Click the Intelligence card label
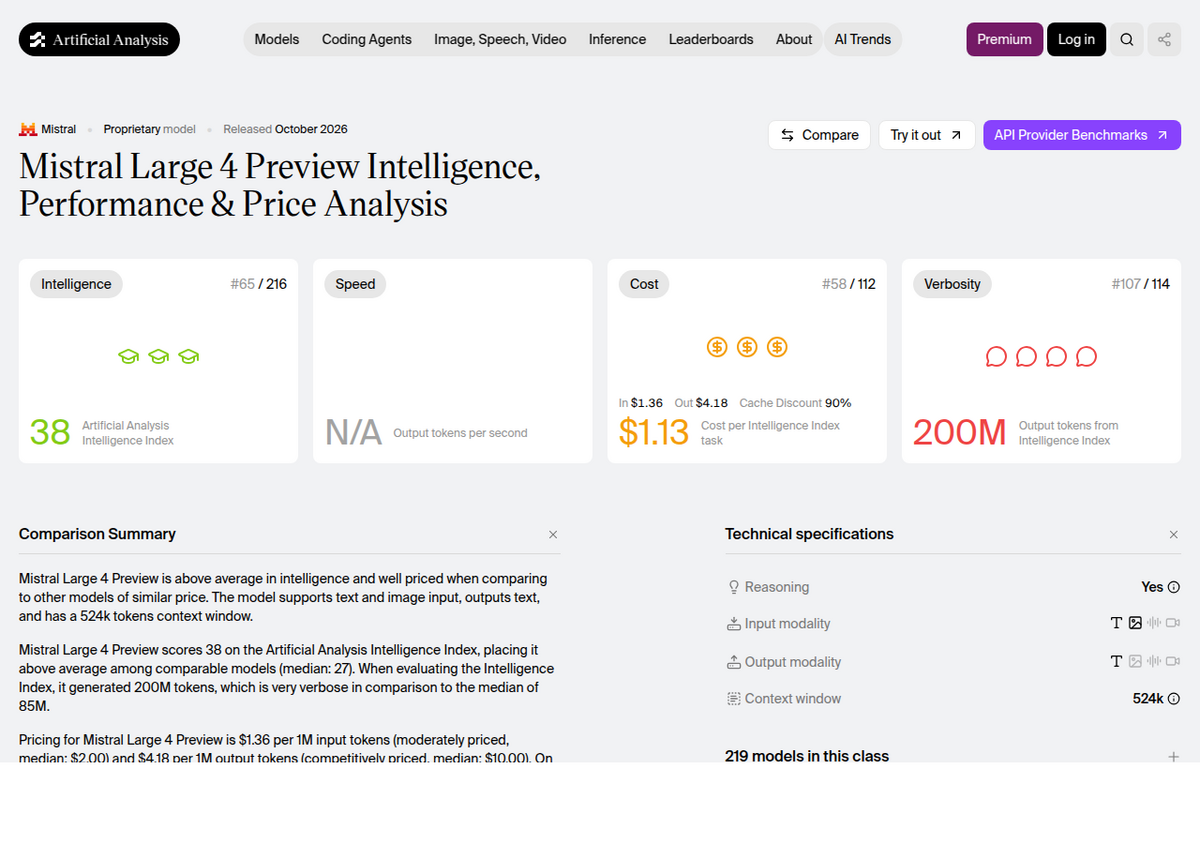Viewport: 1200px width, 844px height. tap(76, 284)
